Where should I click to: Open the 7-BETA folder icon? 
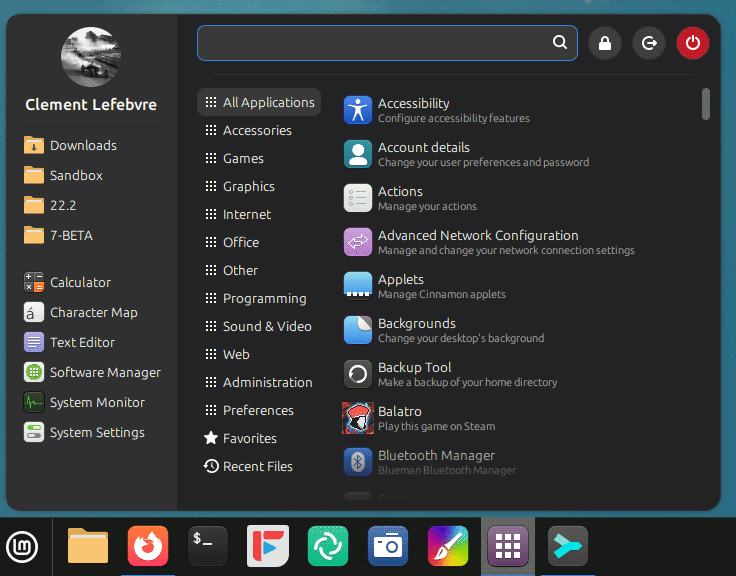pyautogui.click(x=34, y=235)
